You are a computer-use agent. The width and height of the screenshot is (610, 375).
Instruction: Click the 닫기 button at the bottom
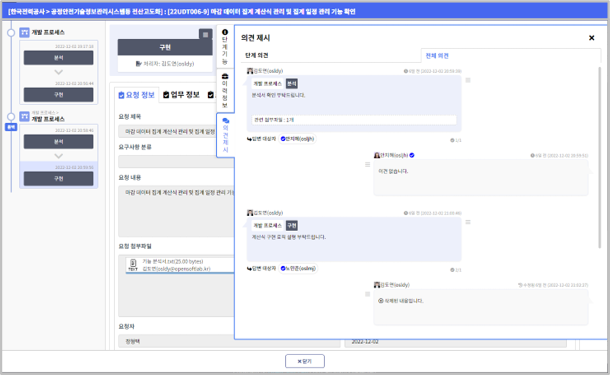pyautogui.click(x=305, y=361)
